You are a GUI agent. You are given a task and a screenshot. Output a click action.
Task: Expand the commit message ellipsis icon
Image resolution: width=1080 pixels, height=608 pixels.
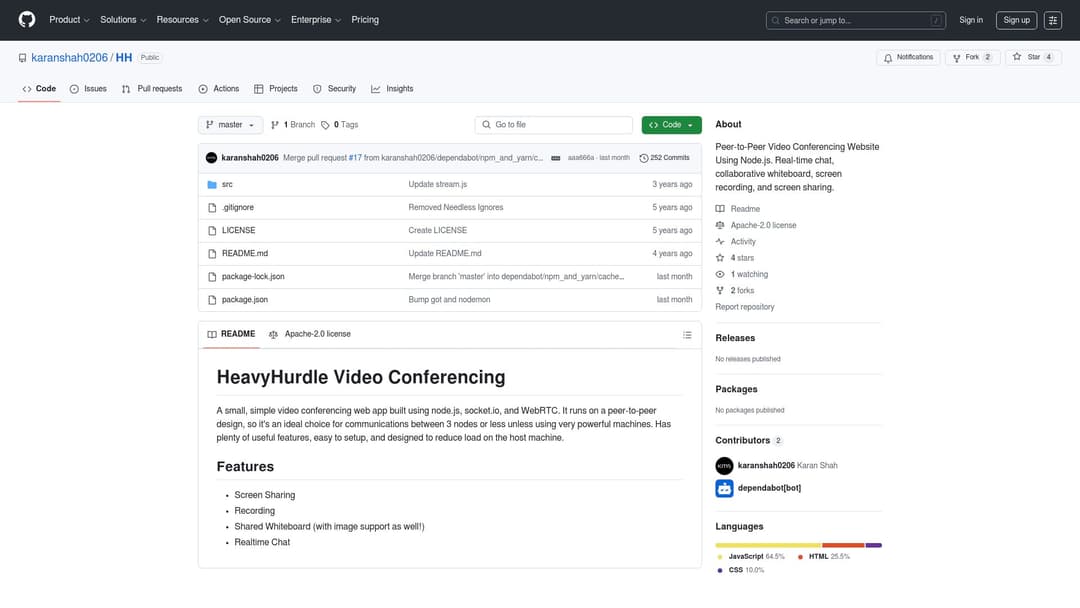coord(556,158)
